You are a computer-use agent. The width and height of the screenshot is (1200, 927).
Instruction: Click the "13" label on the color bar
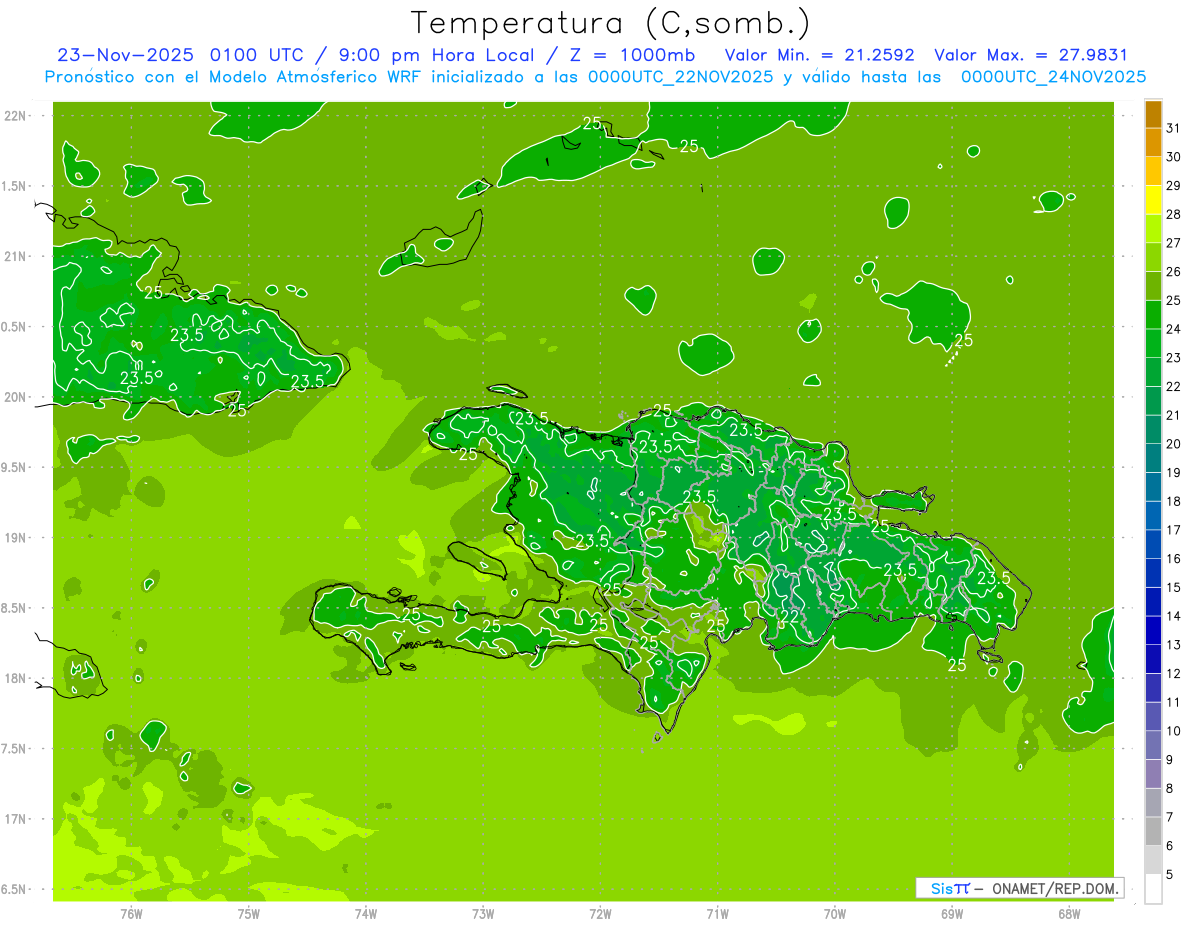(1174, 645)
